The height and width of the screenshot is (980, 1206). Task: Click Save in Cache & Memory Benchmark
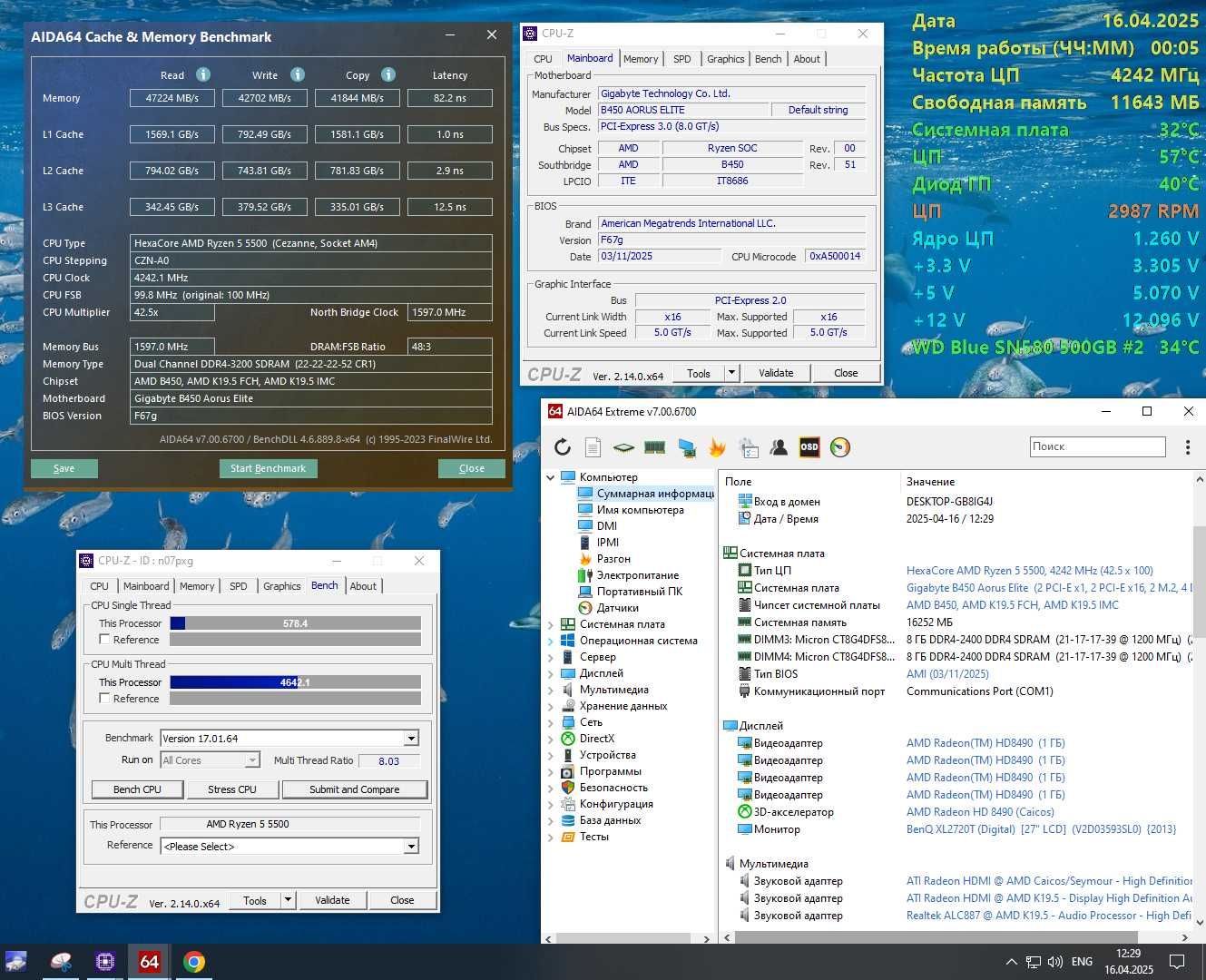pos(64,468)
